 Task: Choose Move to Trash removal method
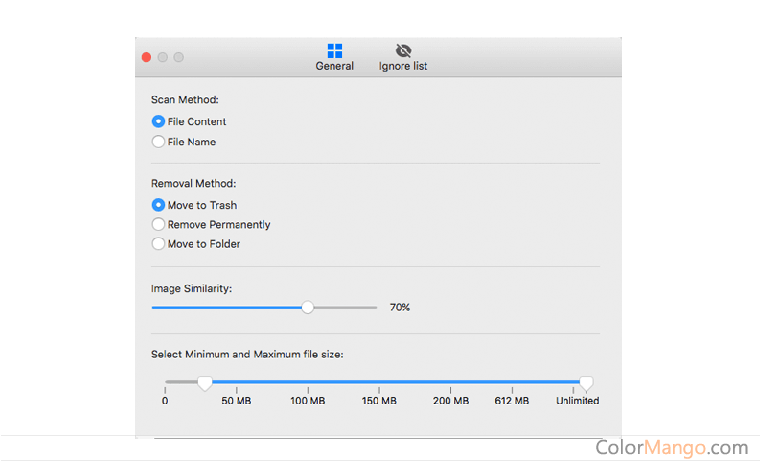tap(158, 205)
